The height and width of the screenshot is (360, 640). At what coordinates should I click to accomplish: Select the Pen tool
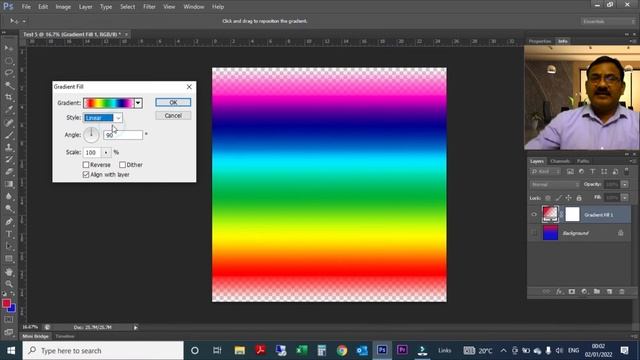(x=9, y=222)
